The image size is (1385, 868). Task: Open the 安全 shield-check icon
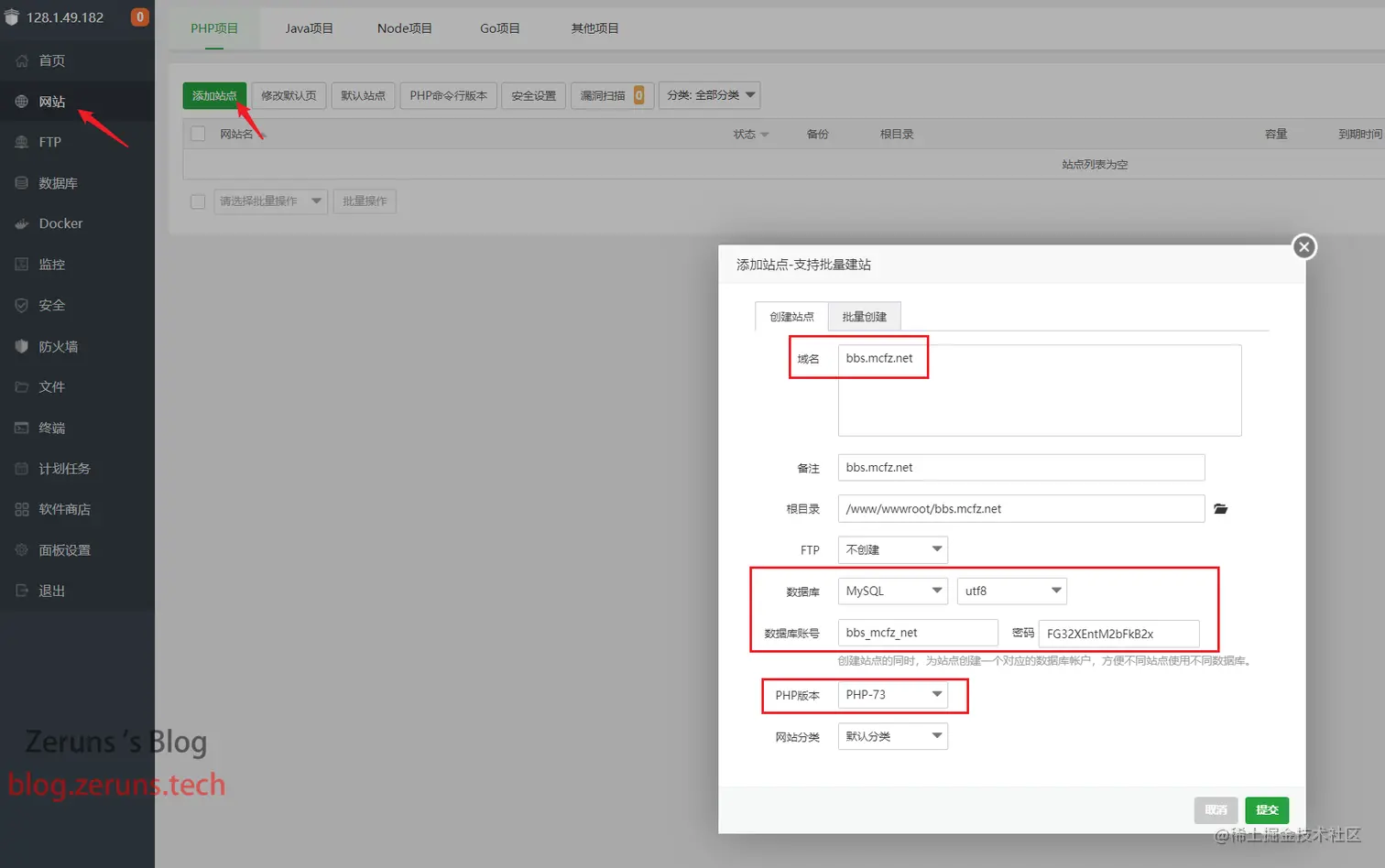point(22,305)
